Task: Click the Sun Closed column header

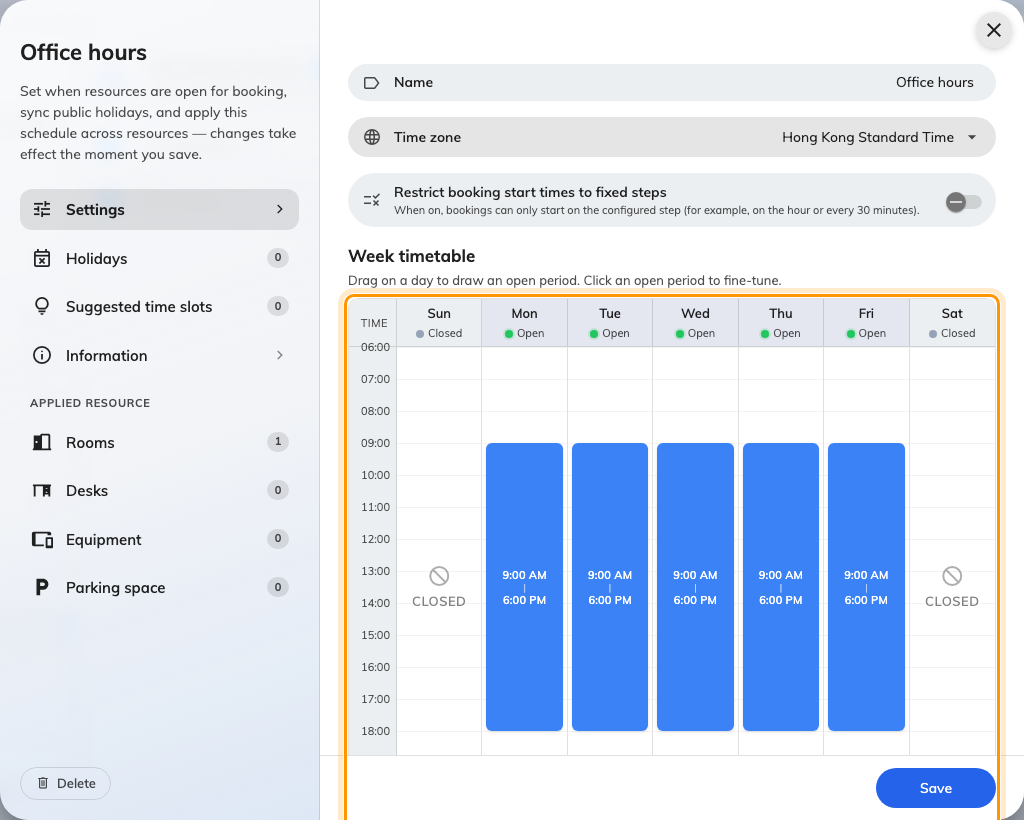Action: [x=439, y=323]
